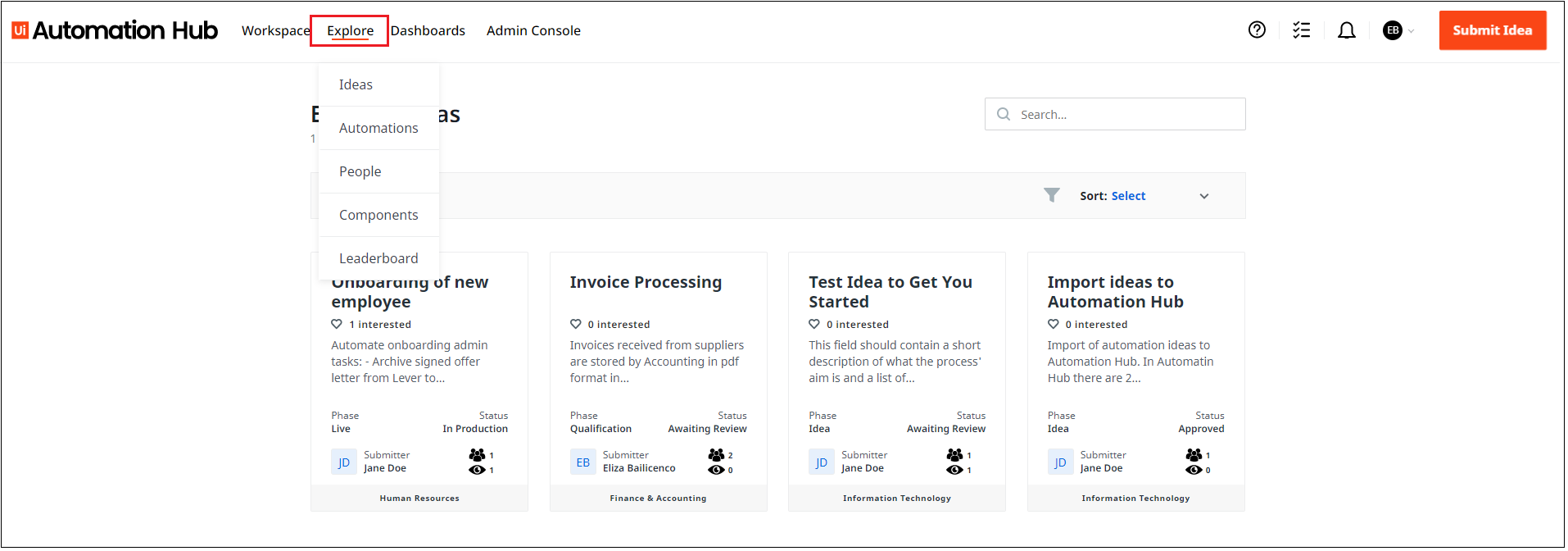The height and width of the screenshot is (551, 1568).
Task: Click the Explore menu
Action: point(351,30)
